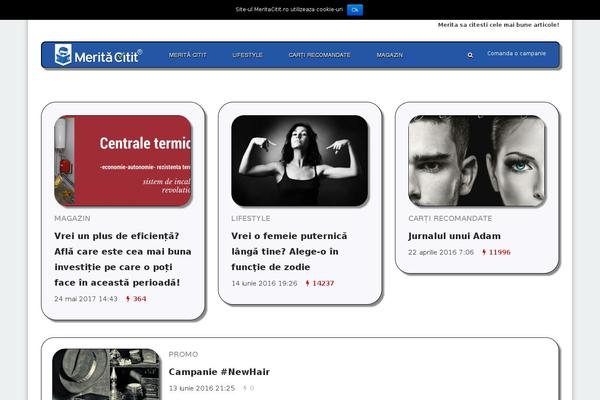
Task: Click view count 11996 lightning icon
Action: point(484,252)
